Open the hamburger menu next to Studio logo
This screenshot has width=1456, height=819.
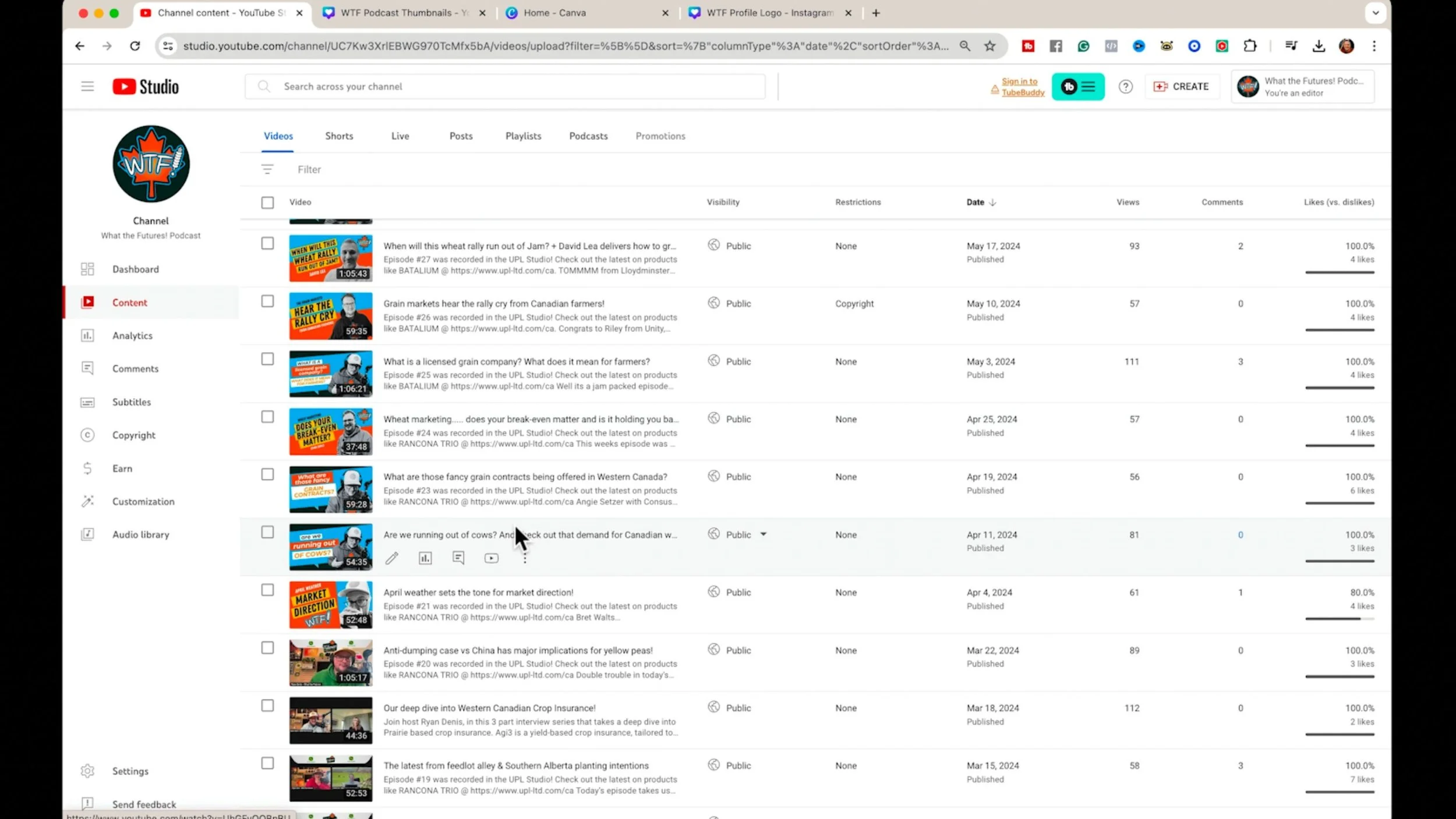87,86
